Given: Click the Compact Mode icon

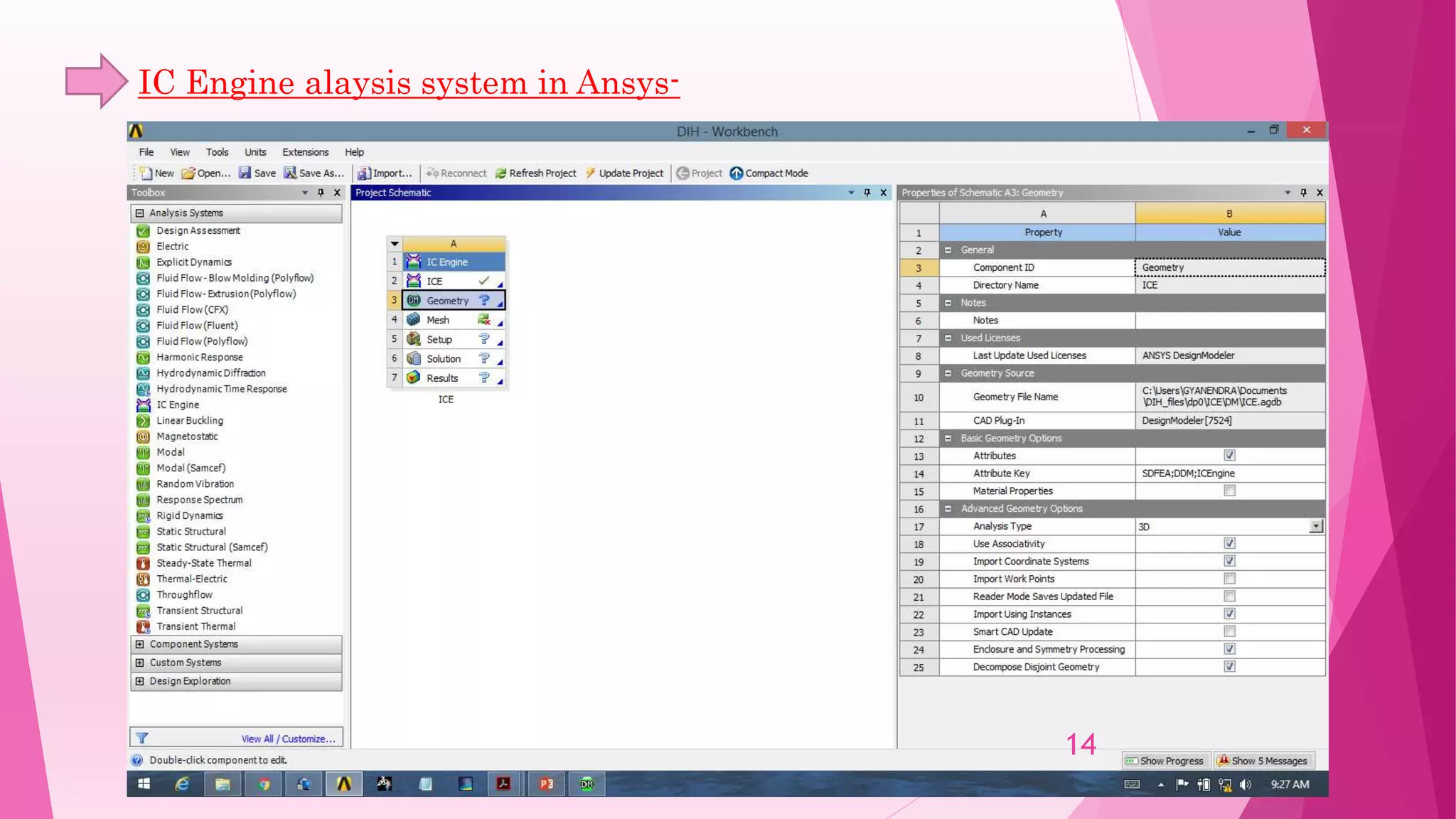Looking at the screenshot, I should click(x=737, y=173).
